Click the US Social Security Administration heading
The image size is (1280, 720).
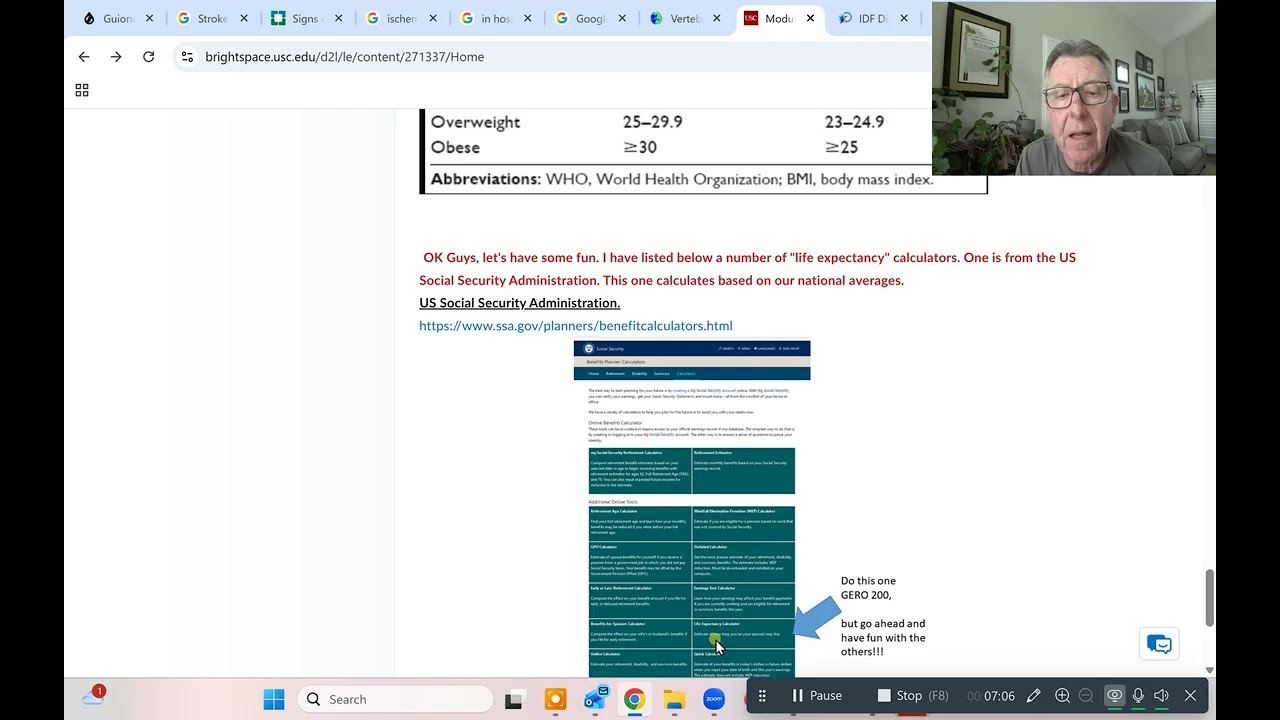pos(520,303)
